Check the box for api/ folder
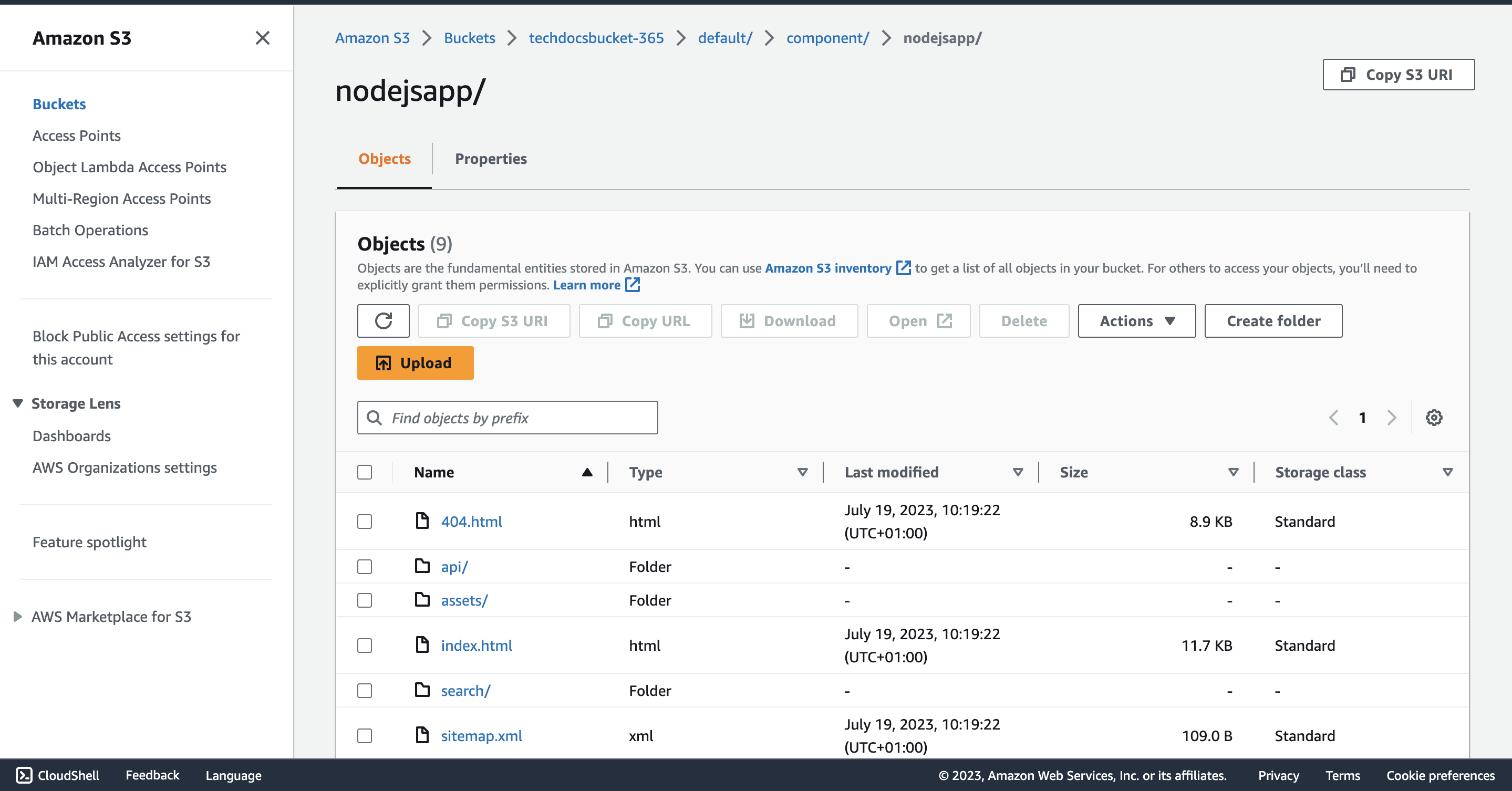The height and width of the screenshot is (791, 1512). click(x=365, y=567)
